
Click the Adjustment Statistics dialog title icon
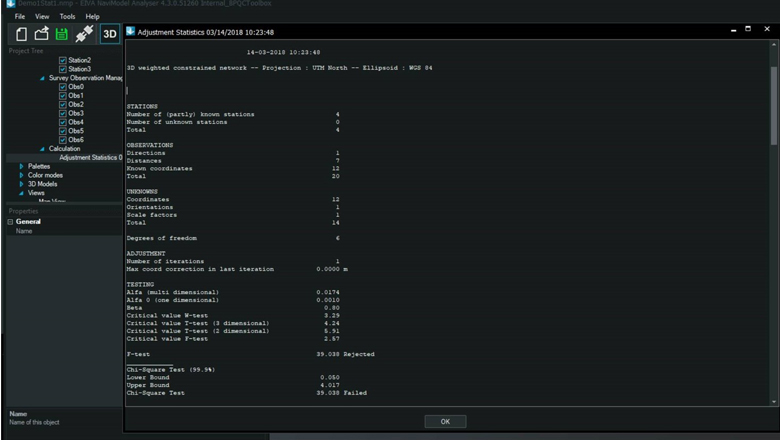pyautogui.click(x=130, y=31)
